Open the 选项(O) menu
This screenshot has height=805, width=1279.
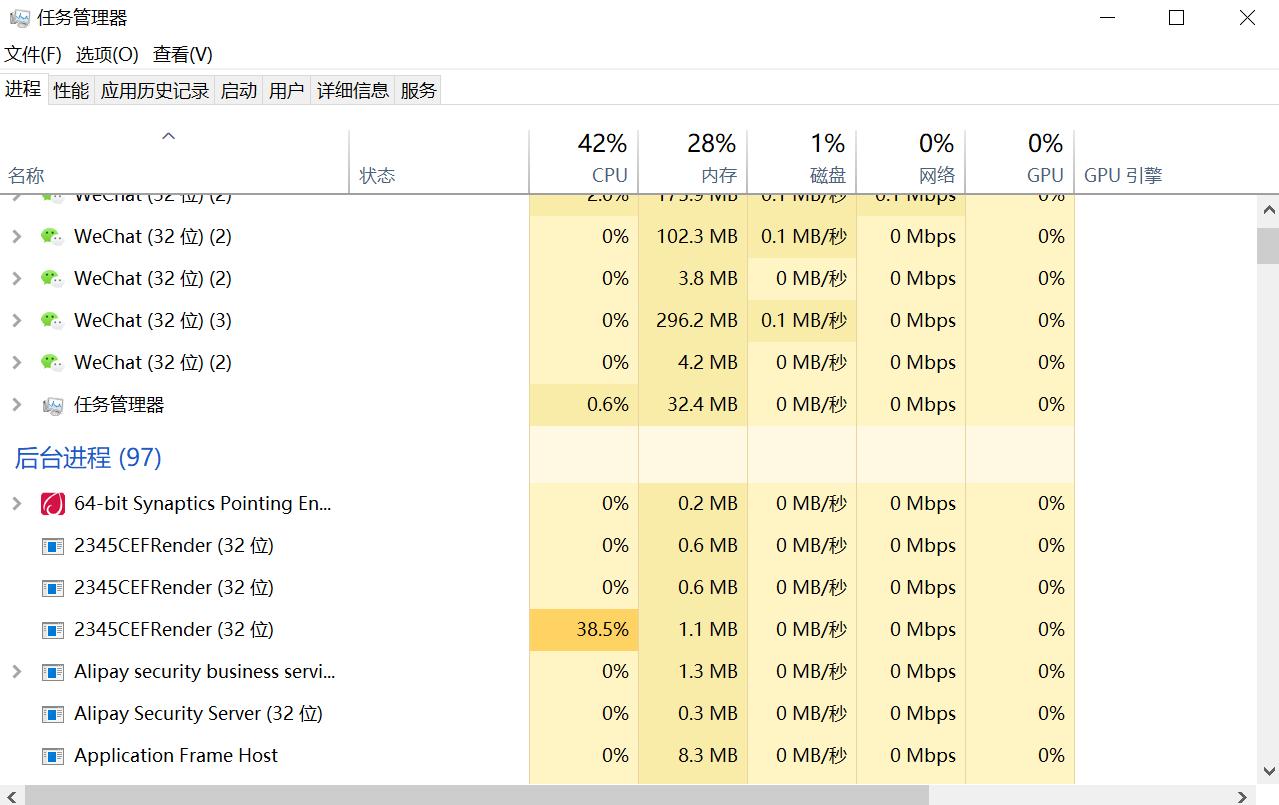[x=107, y=54]
